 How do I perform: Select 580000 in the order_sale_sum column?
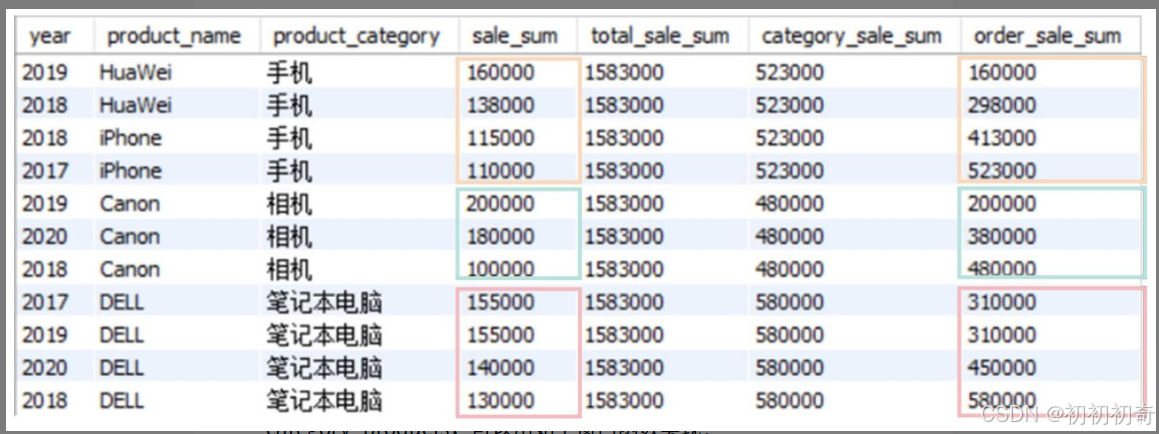tap(1002, 400)
